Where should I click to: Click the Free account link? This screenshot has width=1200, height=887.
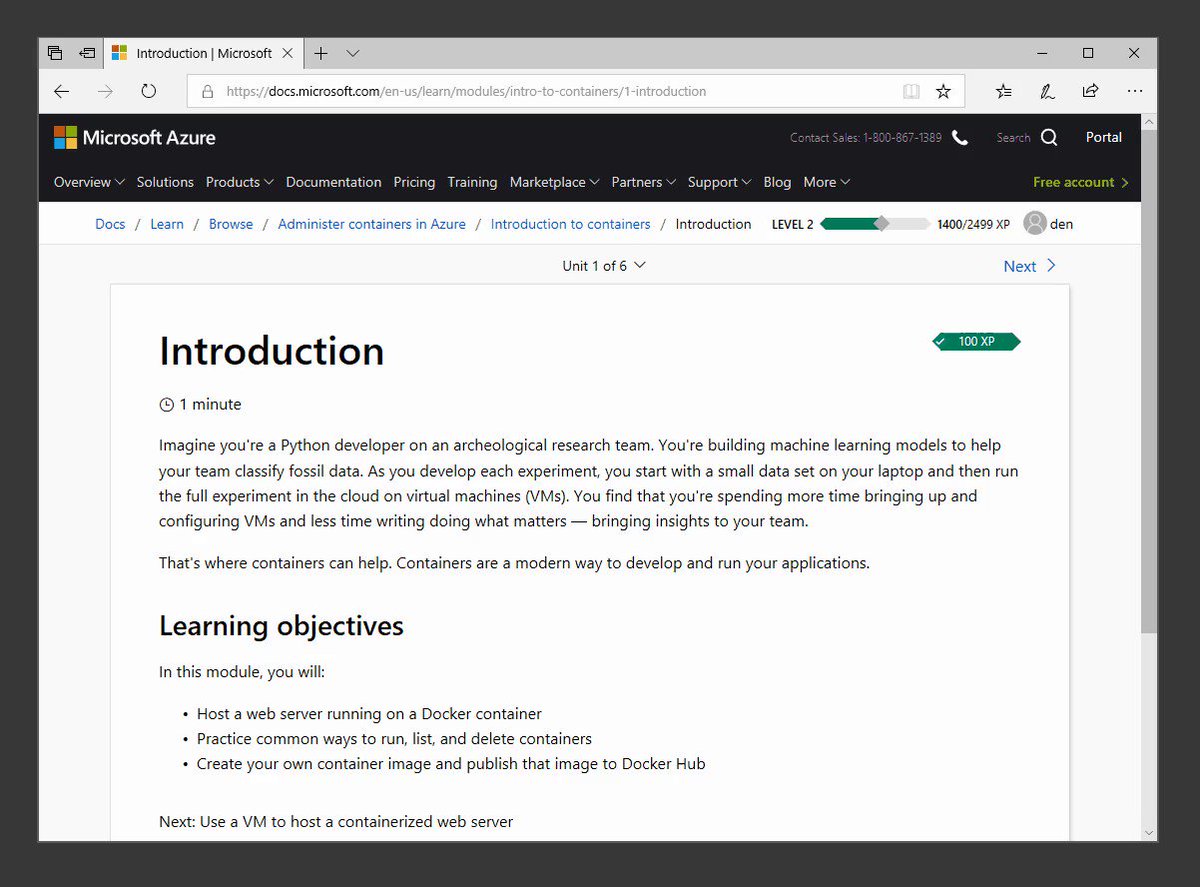tap(1080, 182)
